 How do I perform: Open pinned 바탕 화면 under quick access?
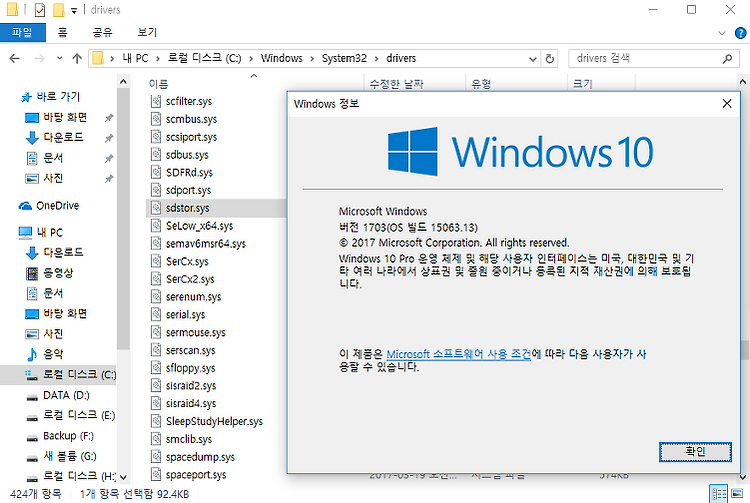[65, 117]
